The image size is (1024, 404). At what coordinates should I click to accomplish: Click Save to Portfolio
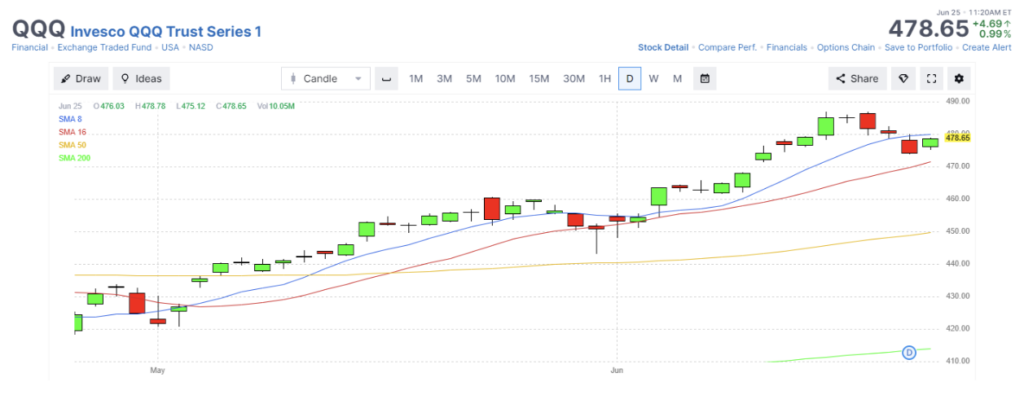[918, 48]
